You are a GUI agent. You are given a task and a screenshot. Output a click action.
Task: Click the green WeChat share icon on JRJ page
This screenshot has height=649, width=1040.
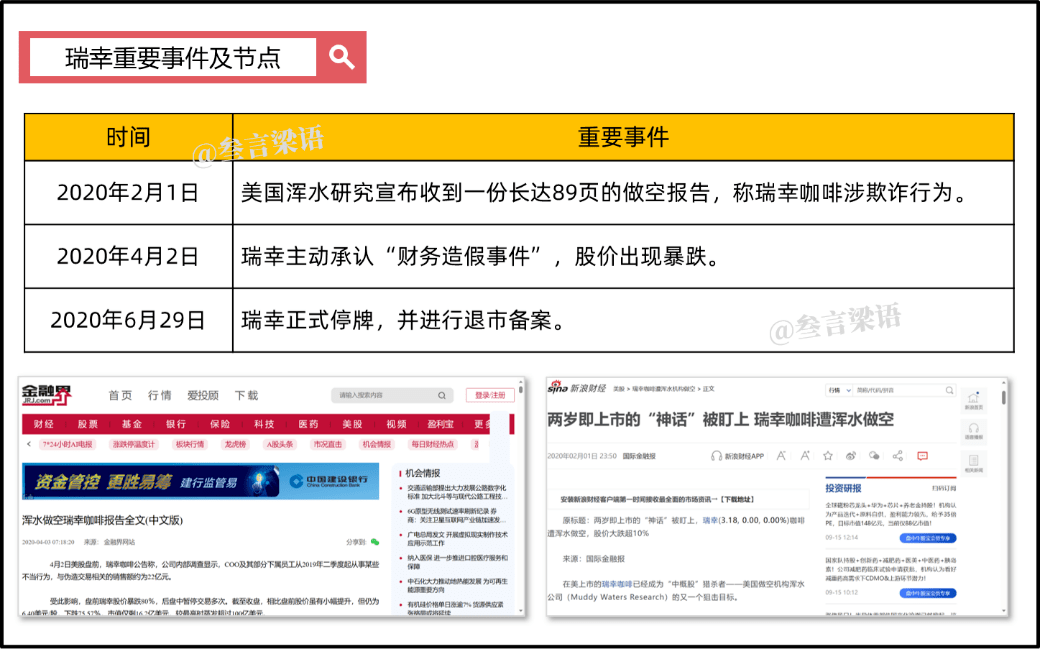coord(375,542)
